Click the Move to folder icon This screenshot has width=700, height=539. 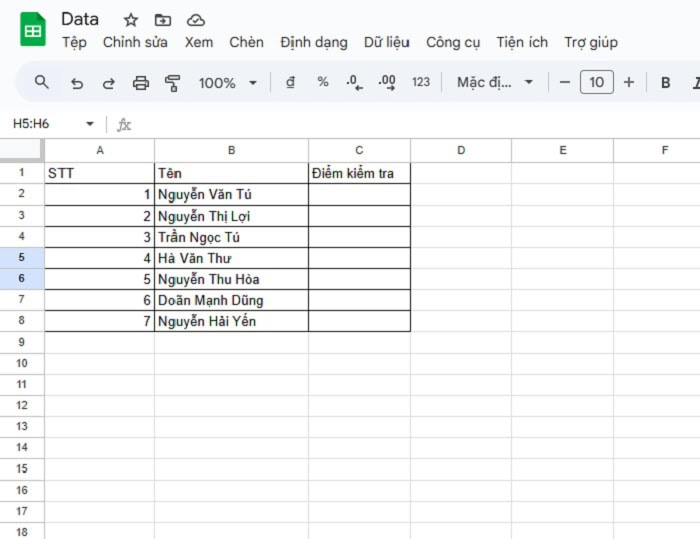[x=163, y=20]
